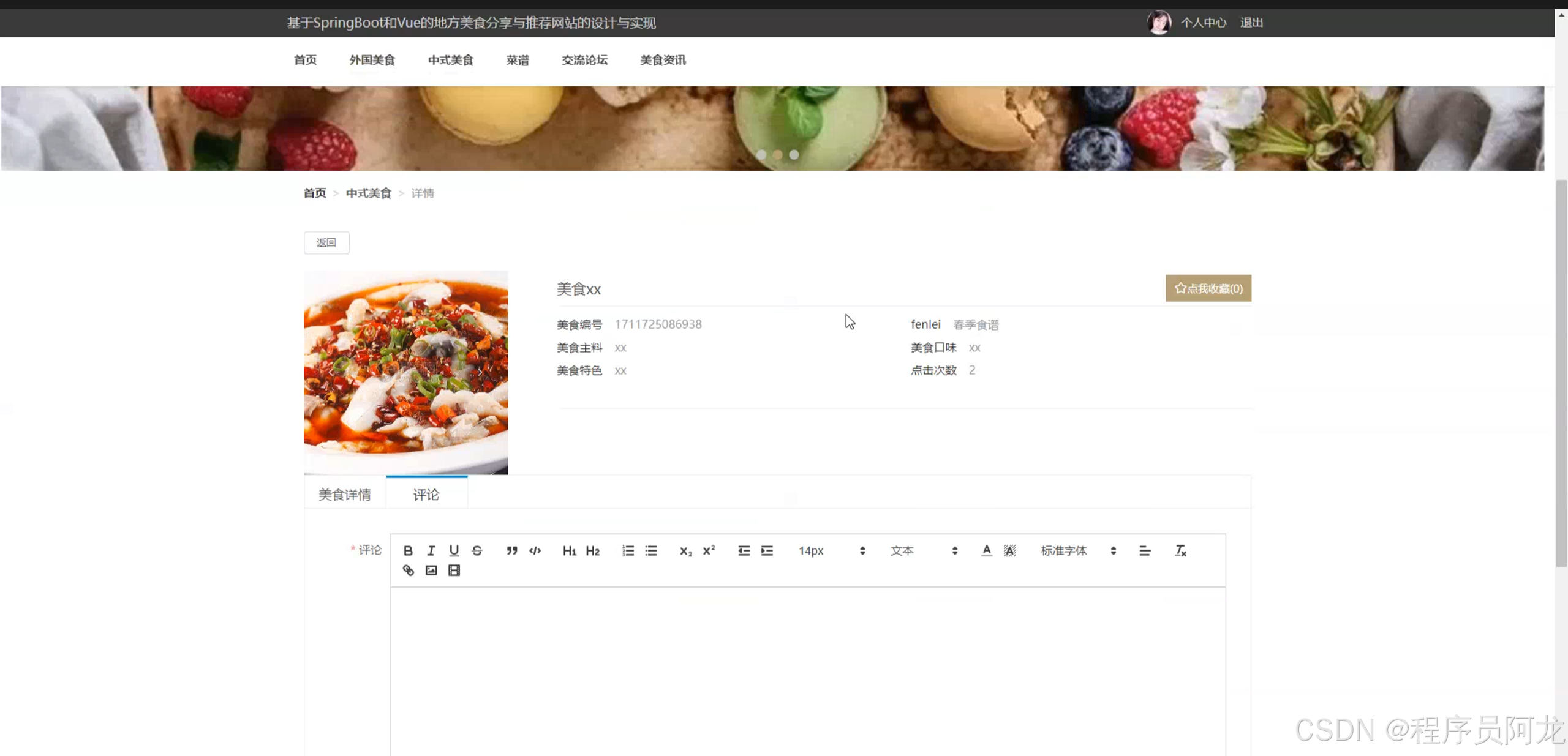
Task: Open the text color picker
Action: 986,550
